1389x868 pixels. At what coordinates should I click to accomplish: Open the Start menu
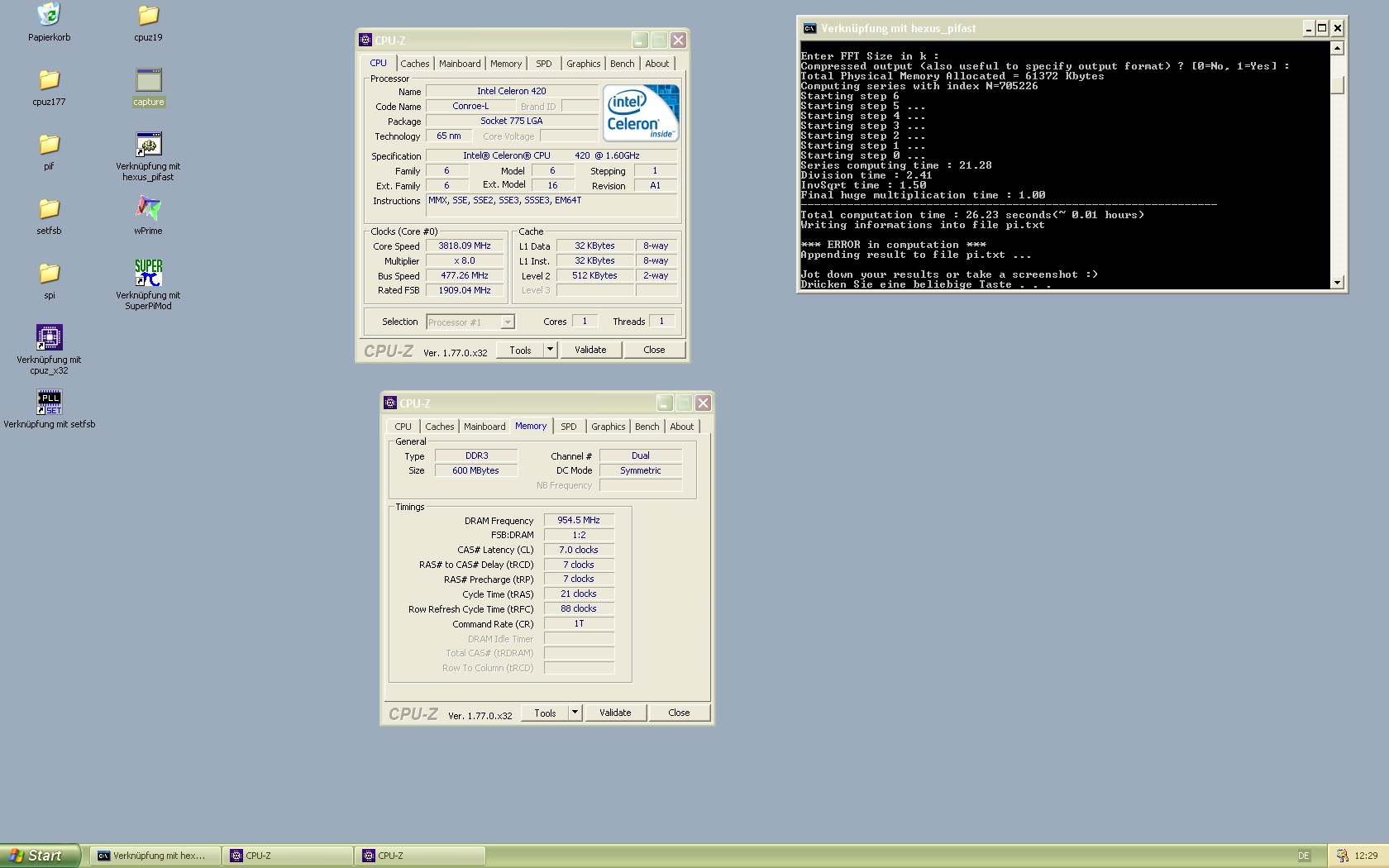pos(40,856)
